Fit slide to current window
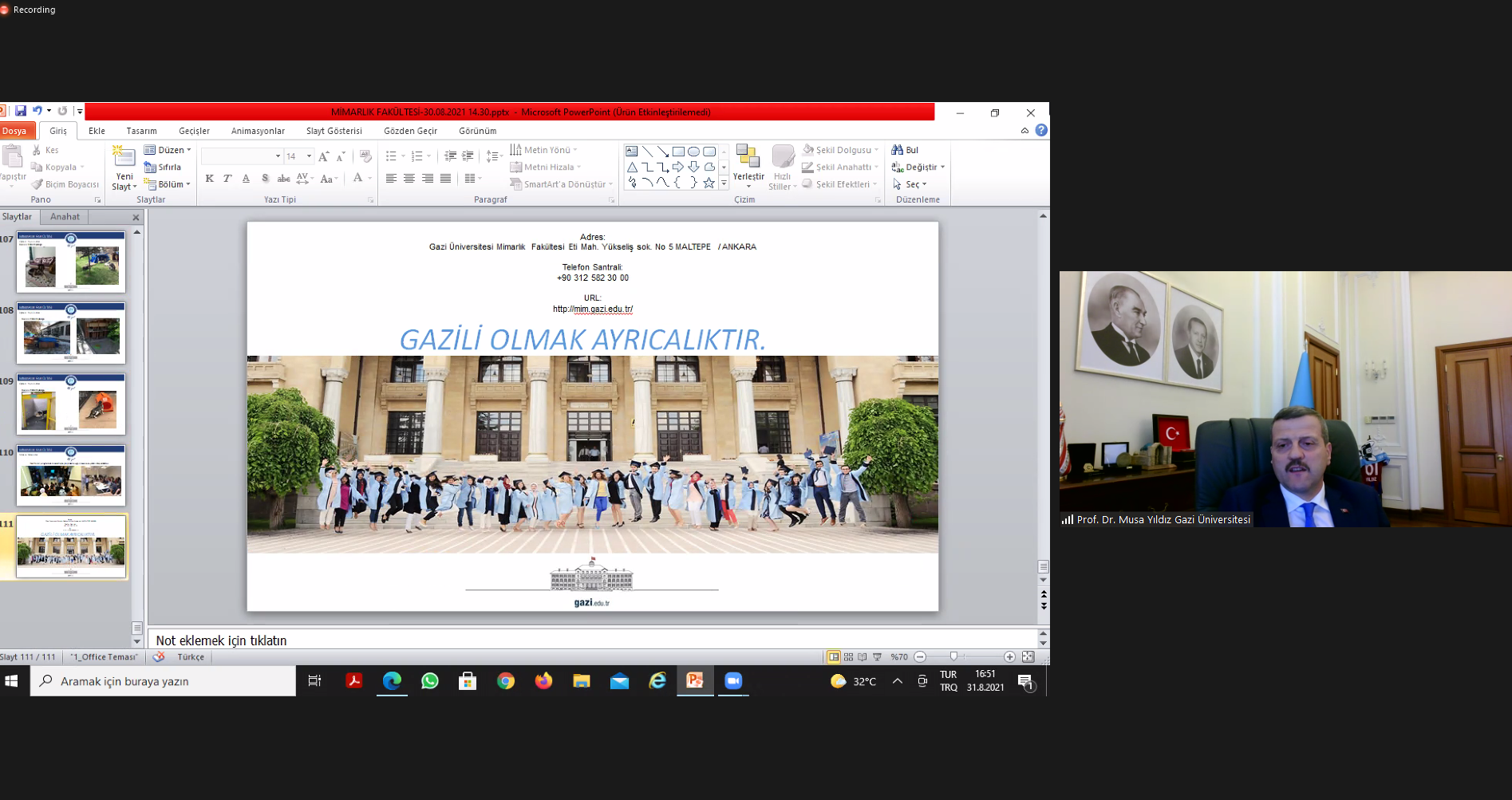Image resolution: width=1512 pixels, height=800 pixels. tap(1028, 657)
